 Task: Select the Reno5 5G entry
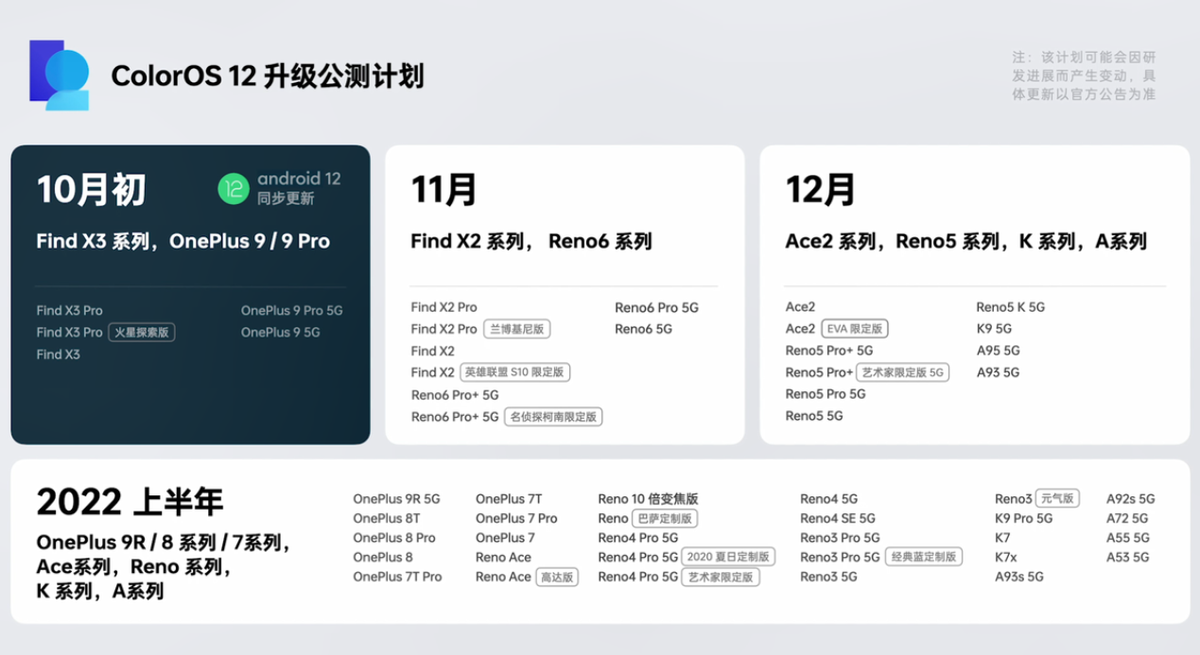(814, 416)
